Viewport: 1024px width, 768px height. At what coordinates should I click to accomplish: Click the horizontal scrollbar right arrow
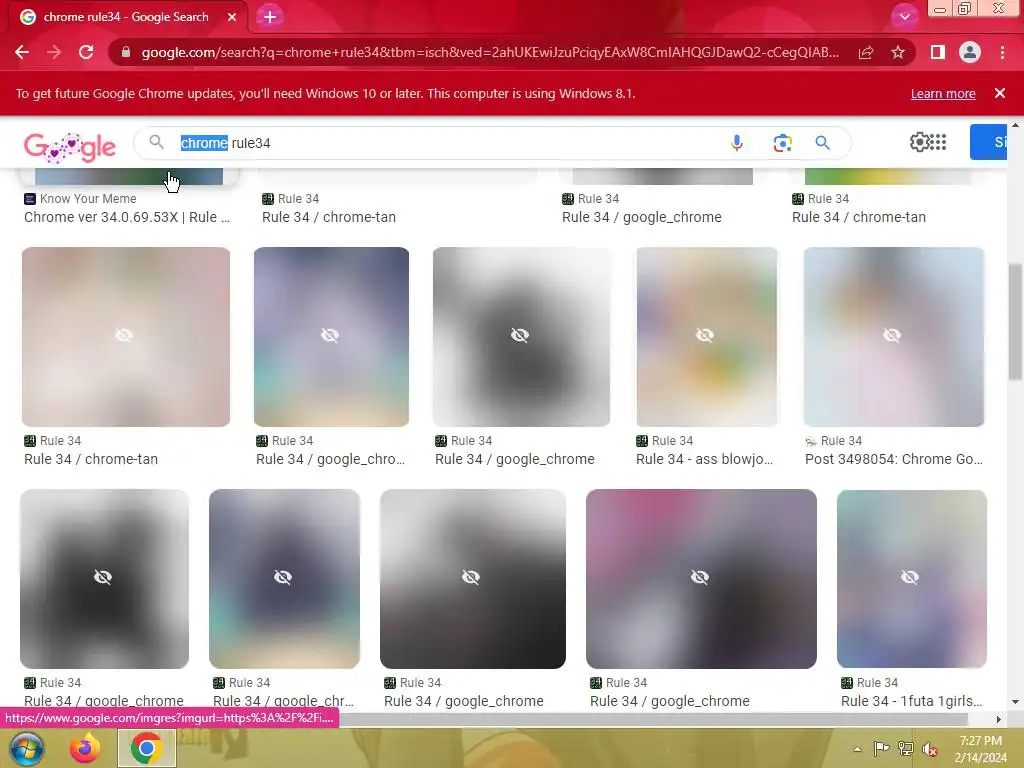tap(998, 720)
